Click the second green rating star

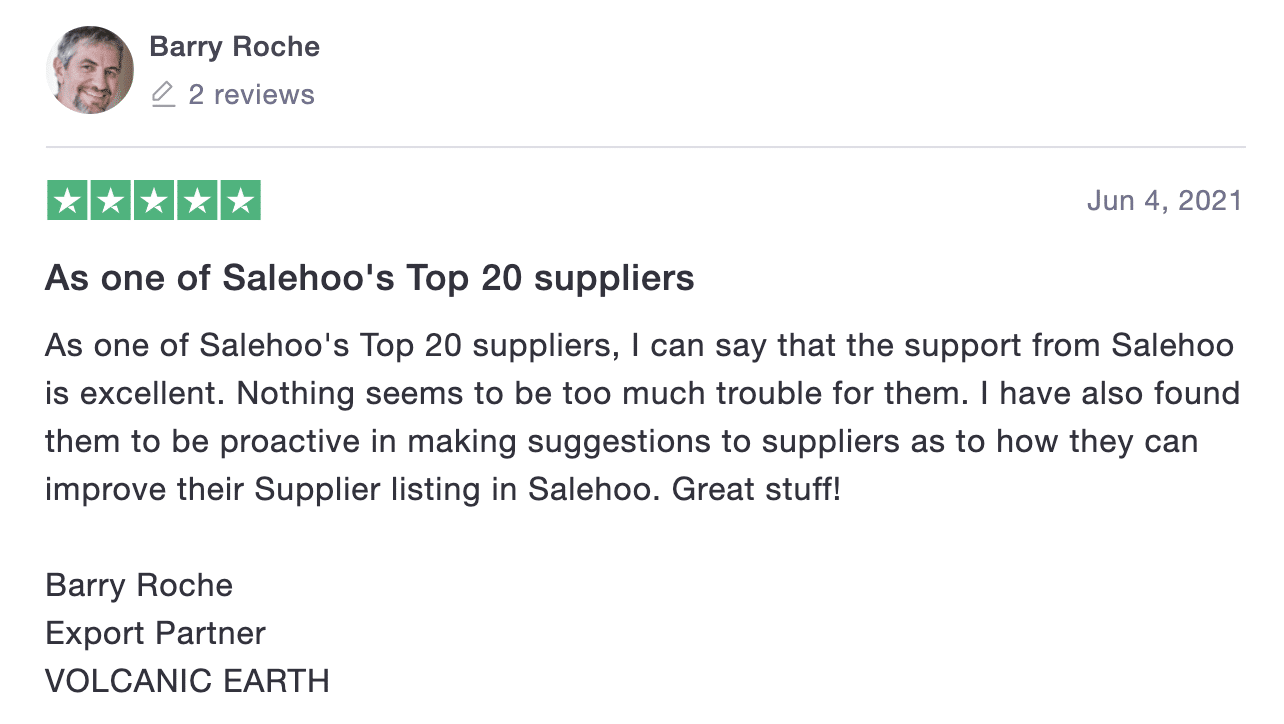click(110, 201)
